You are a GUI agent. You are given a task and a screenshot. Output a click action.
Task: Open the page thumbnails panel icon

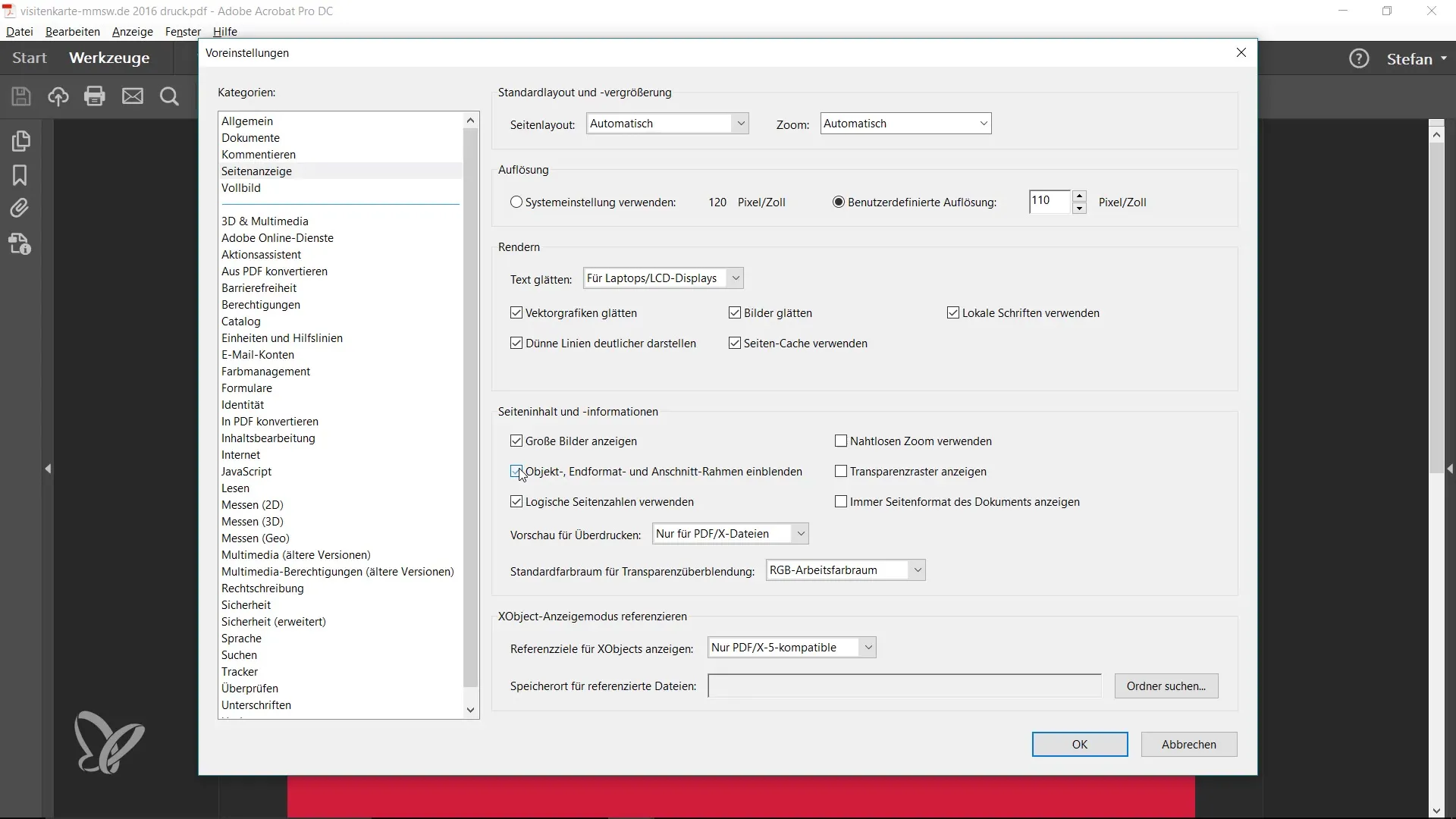(20, 141)
